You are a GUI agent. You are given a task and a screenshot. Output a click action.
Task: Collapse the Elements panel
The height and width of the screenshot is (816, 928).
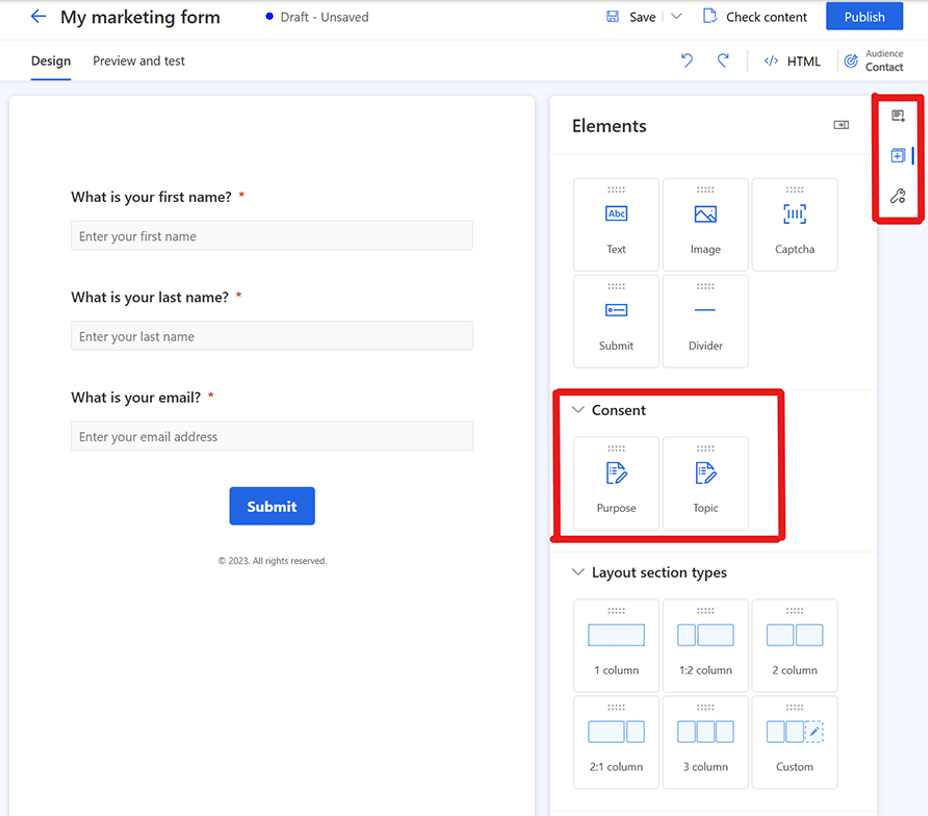(x=841, y=125)
